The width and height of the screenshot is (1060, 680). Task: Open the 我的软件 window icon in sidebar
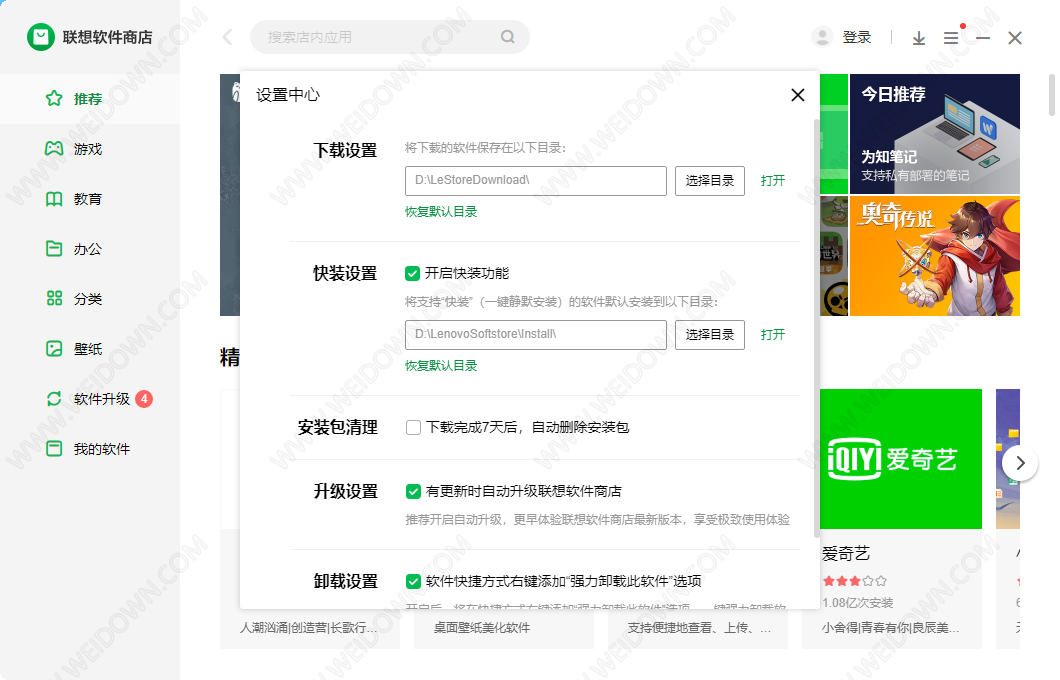tap(54, 449)
